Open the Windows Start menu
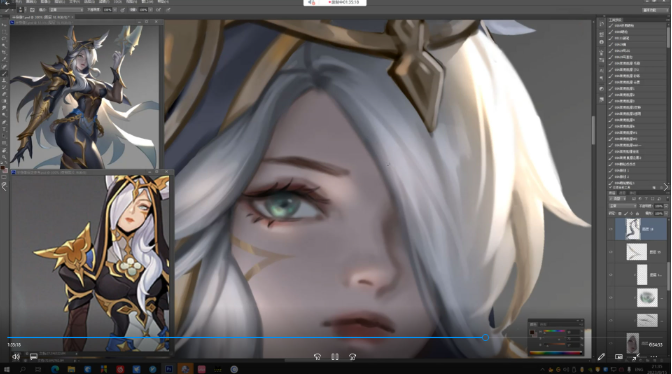672x374 pixels. (7, 369)
